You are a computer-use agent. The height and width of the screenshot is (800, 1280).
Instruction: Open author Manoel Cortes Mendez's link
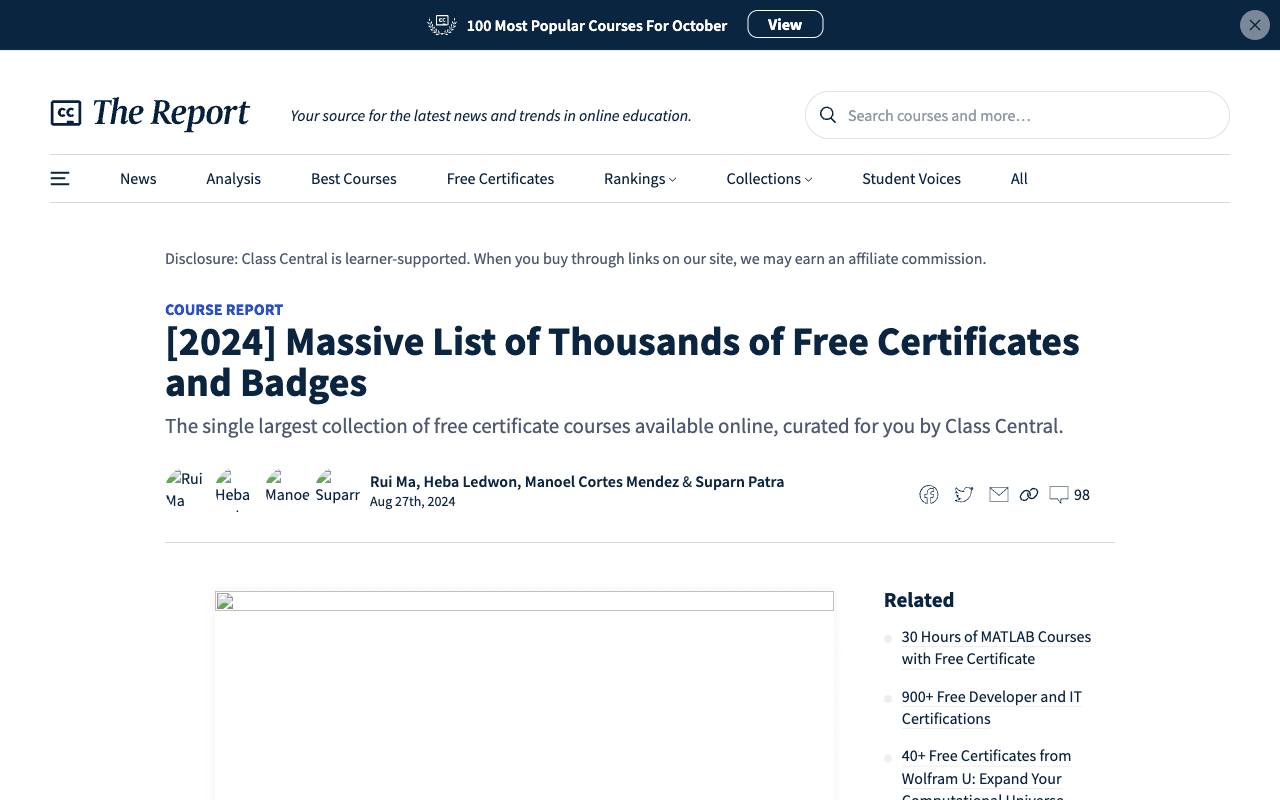pos(602,482)
